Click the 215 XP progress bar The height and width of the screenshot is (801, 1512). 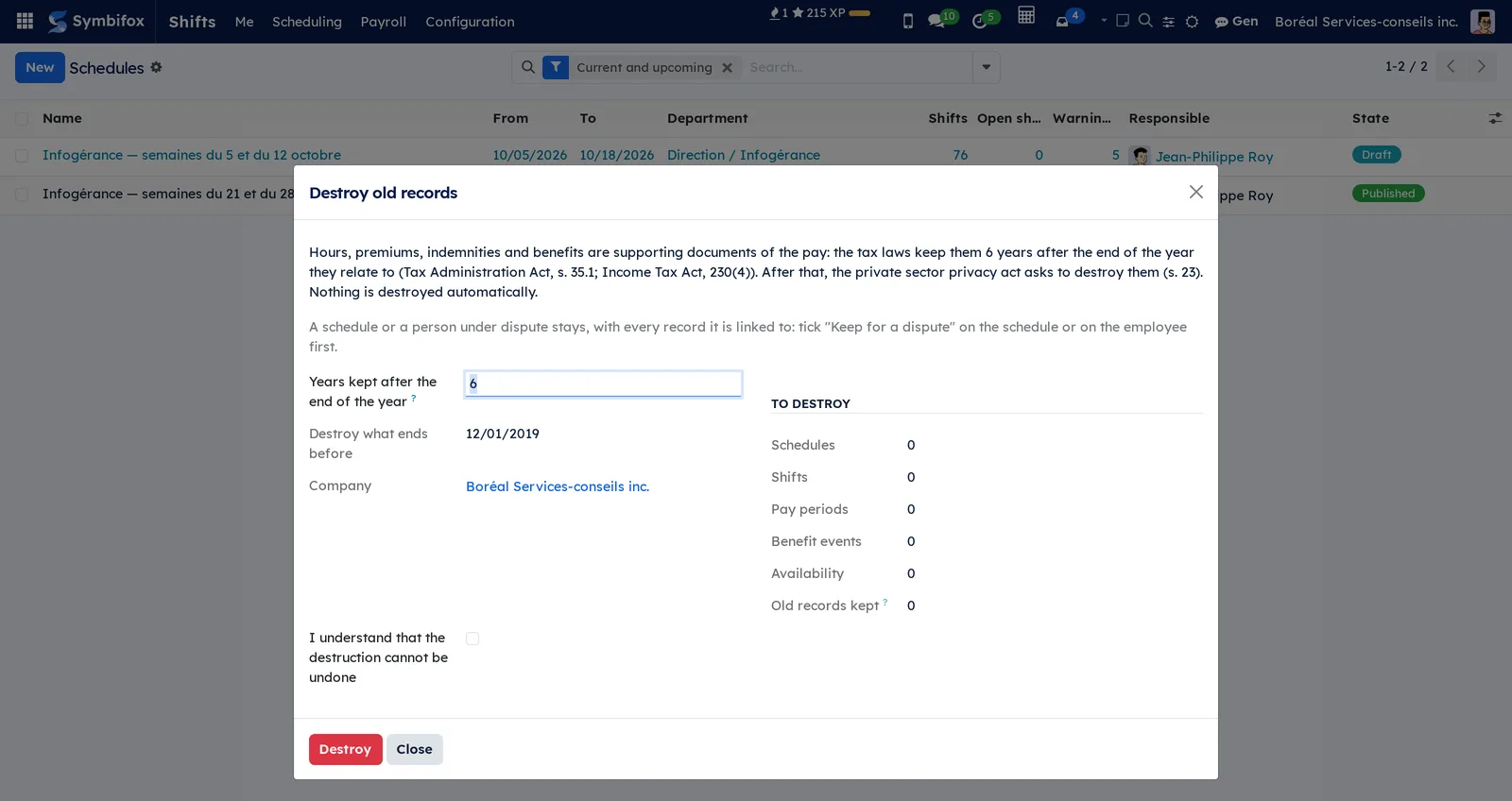859,13
